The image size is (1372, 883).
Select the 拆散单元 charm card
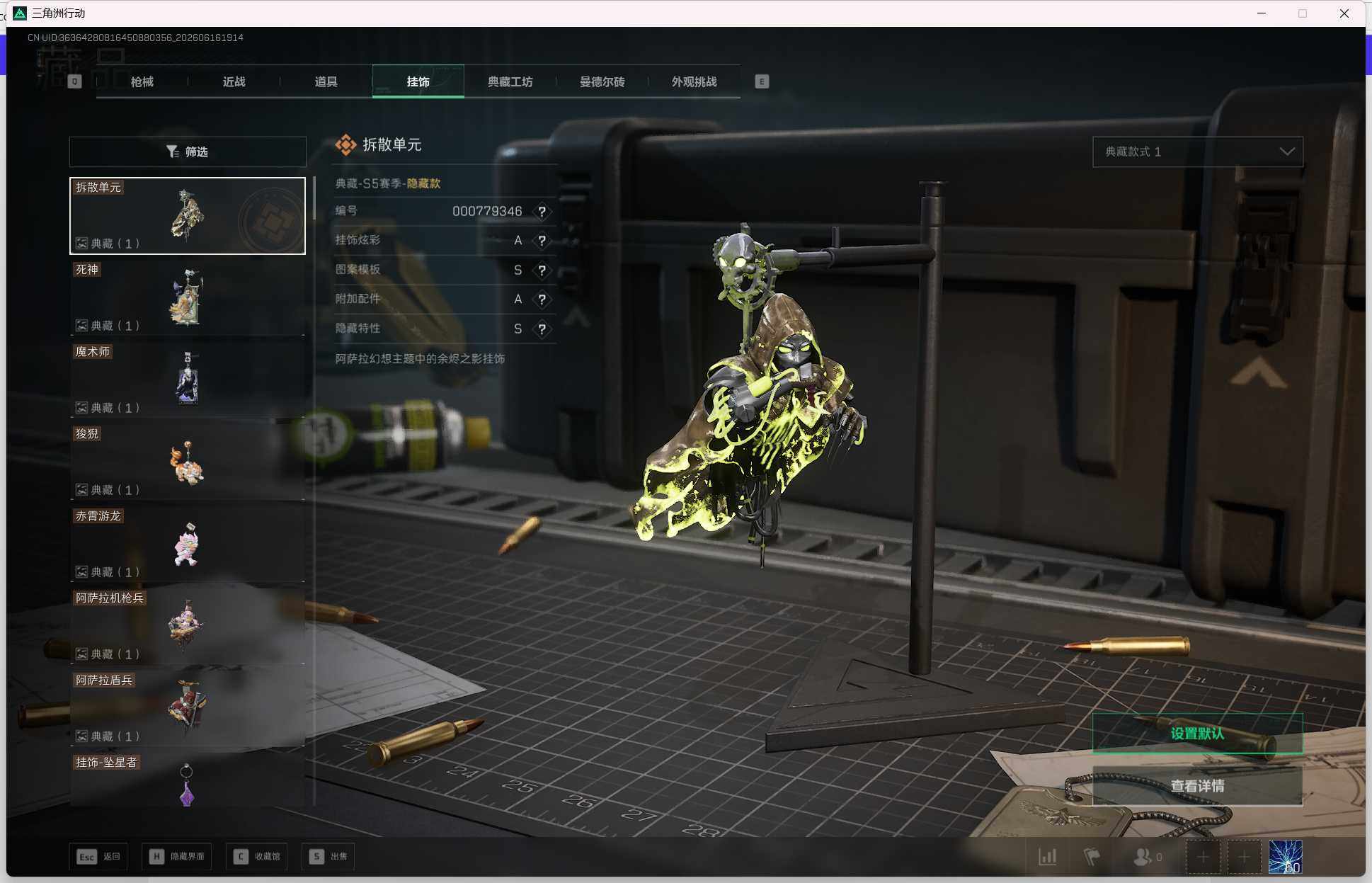(x=188, y=215)
